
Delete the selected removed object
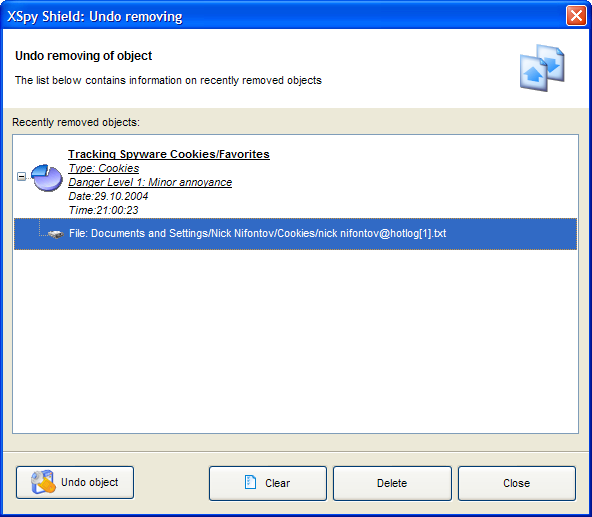point(392,483)
